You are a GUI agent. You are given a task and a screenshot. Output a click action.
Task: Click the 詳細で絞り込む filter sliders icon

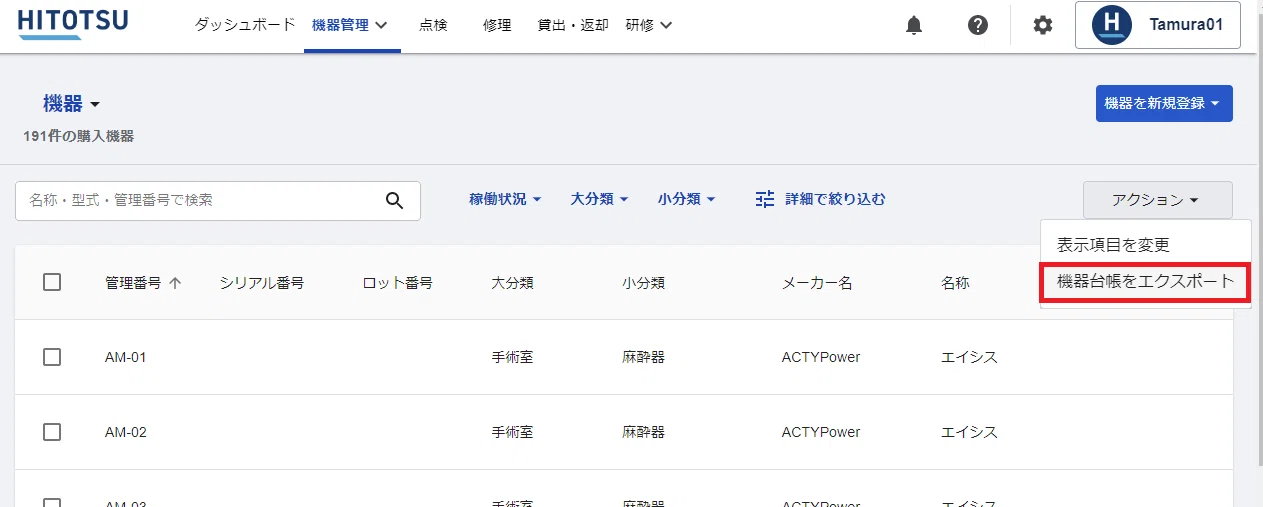765,199
